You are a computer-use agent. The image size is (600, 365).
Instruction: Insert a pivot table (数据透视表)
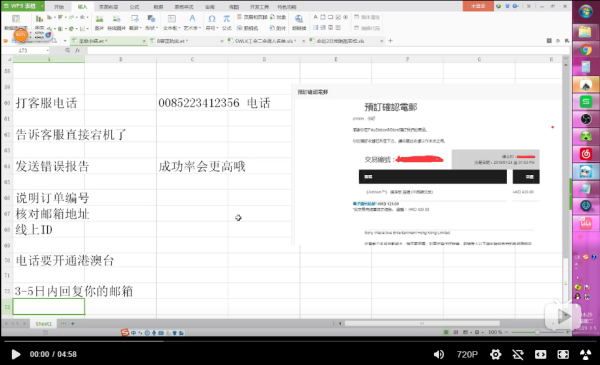click(16, 22)
